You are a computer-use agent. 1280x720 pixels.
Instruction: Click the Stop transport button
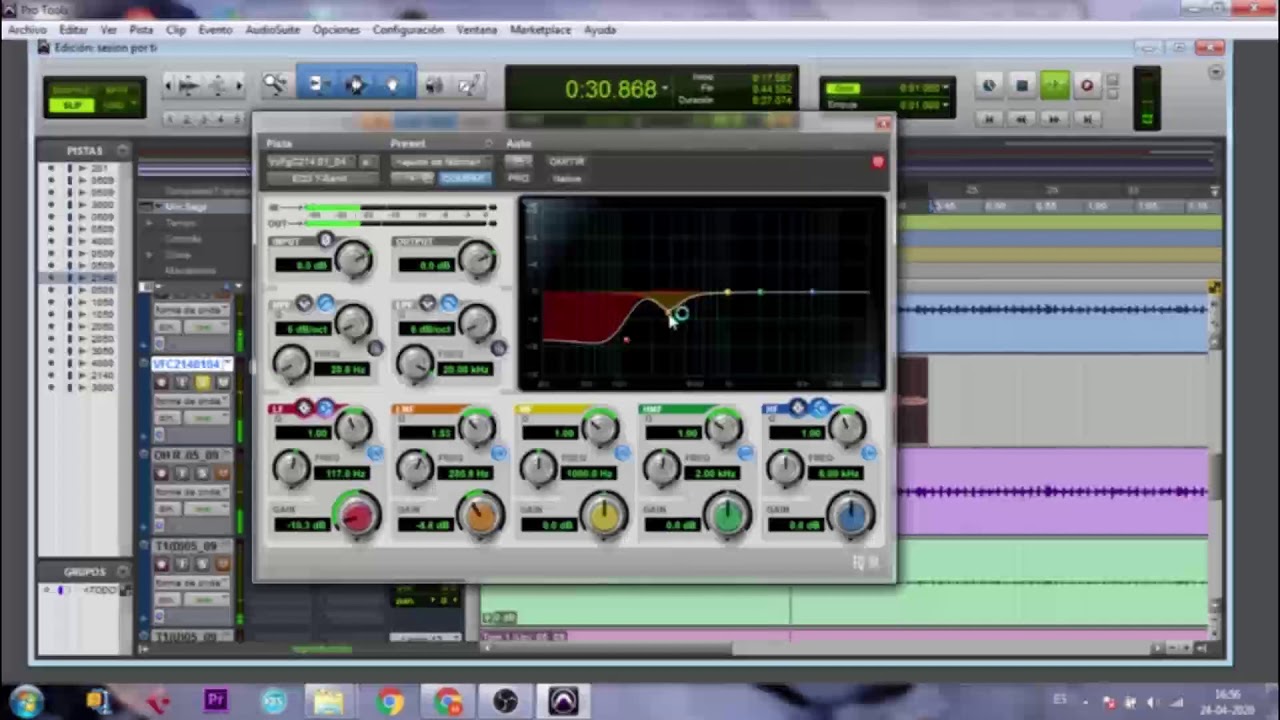click(x=1021, y=86)
